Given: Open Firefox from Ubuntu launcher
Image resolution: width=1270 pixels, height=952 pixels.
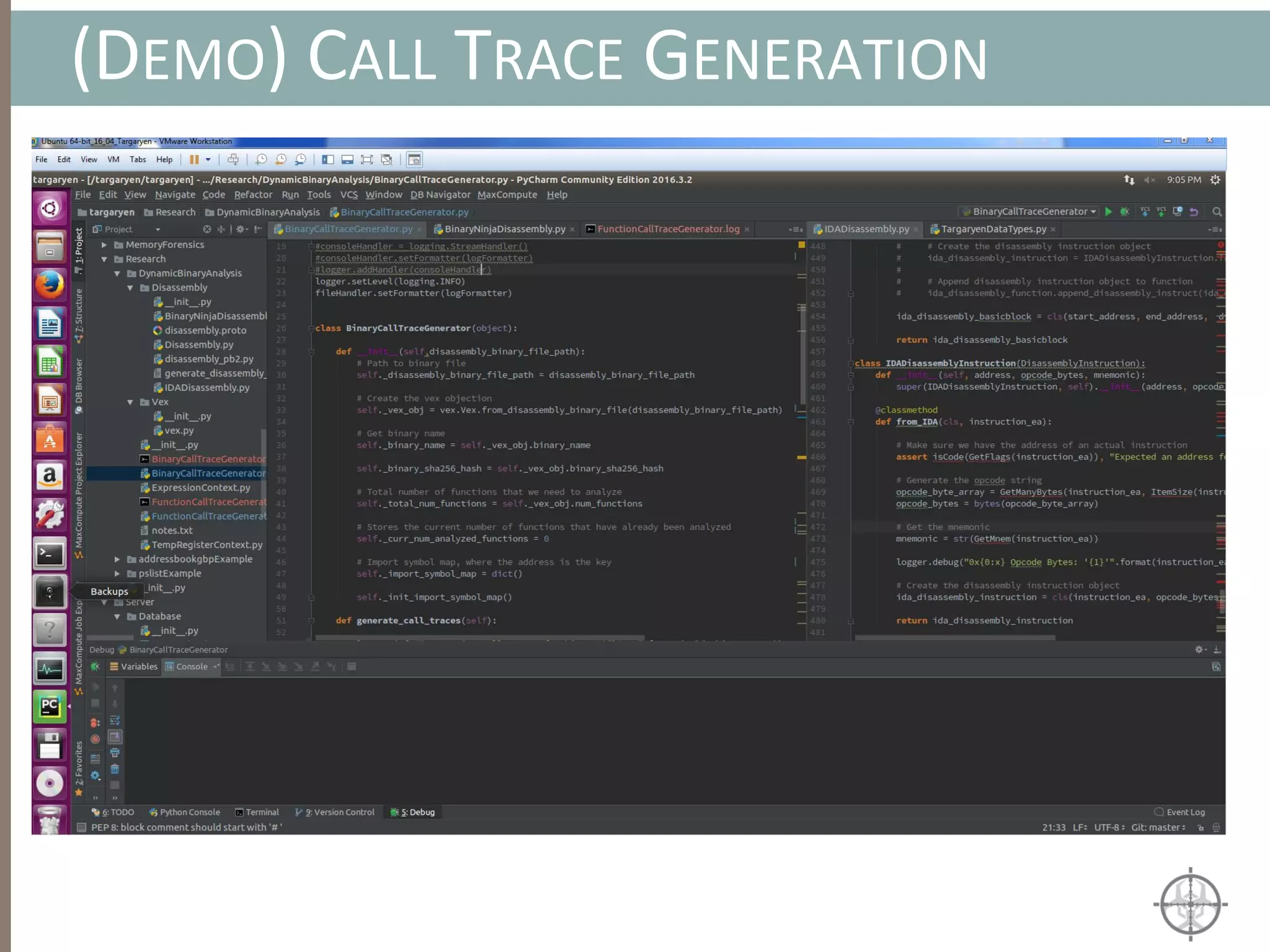Looking at the screenshot, I should pos(50,285).
